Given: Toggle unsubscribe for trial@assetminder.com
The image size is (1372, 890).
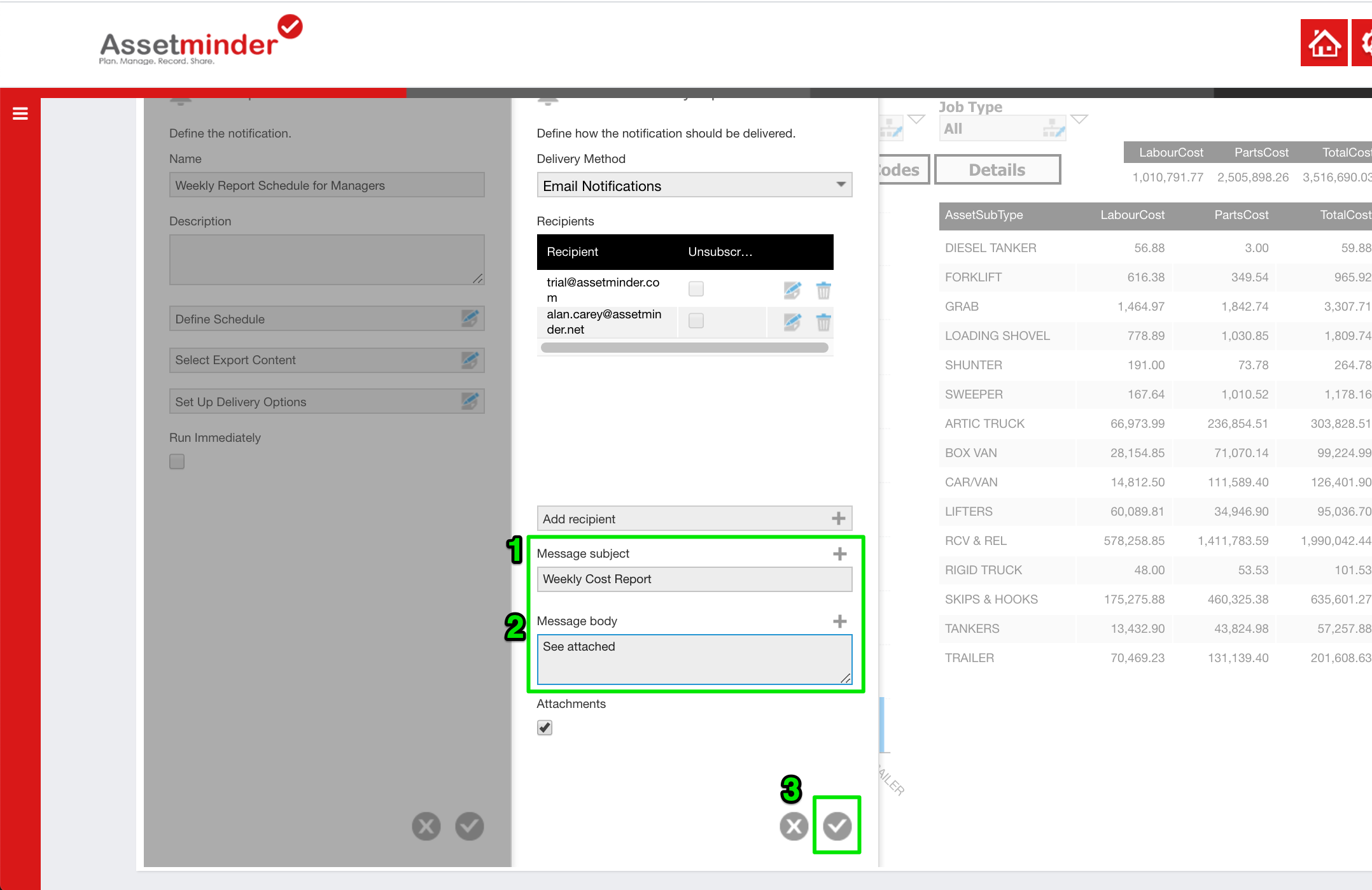Looking at the screenshot, I should coord(696,289).
